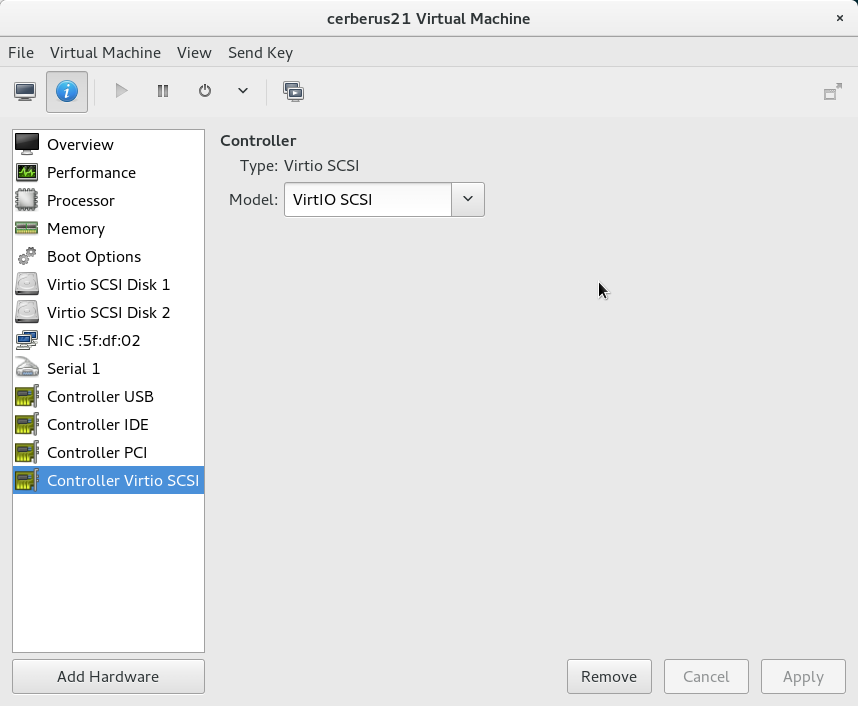This screenshot has height=706, width=858.
Task: Remove the Virtio SCSI controller
Action: [x=609, y=677]
